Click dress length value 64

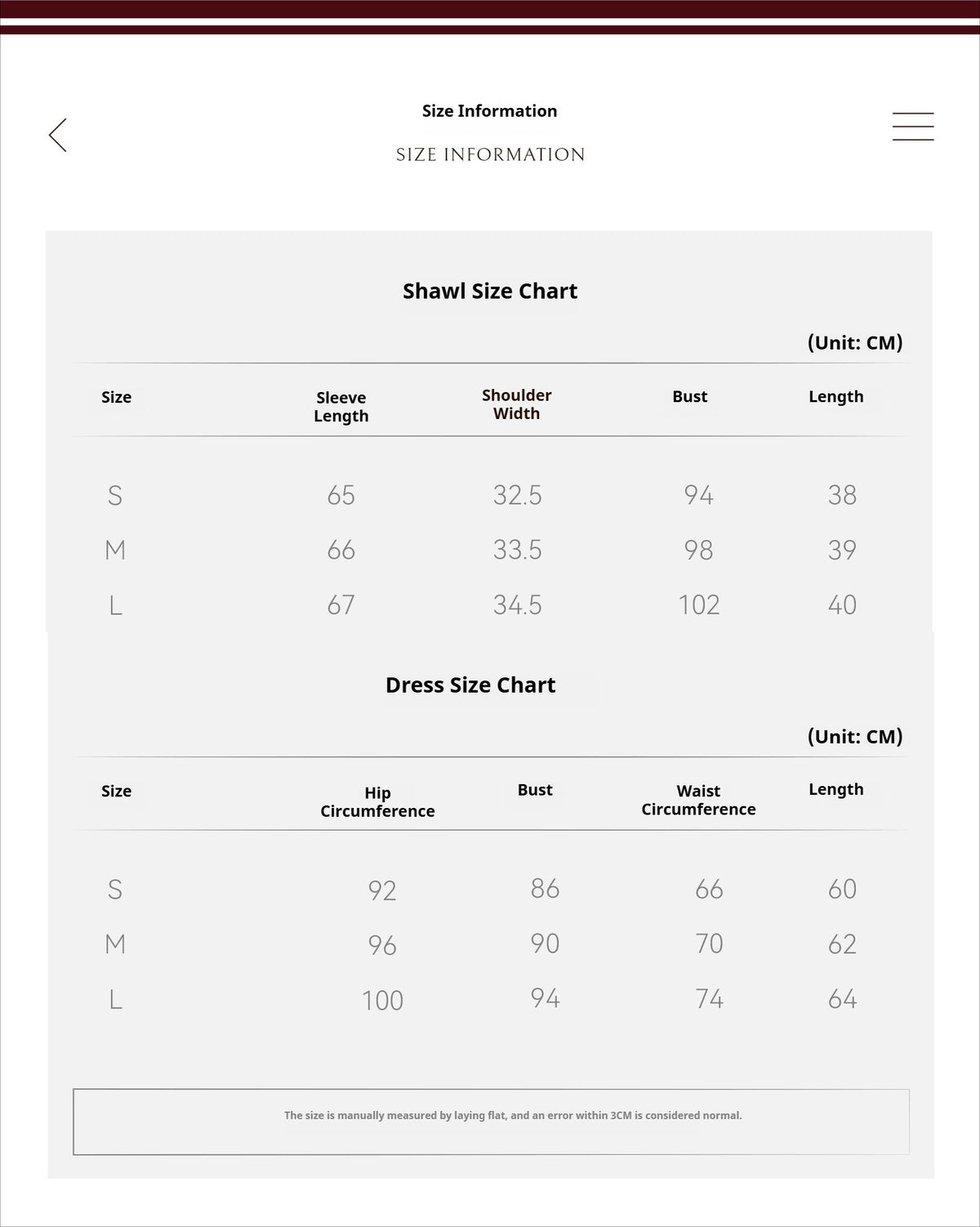click(x=842, y=999)
